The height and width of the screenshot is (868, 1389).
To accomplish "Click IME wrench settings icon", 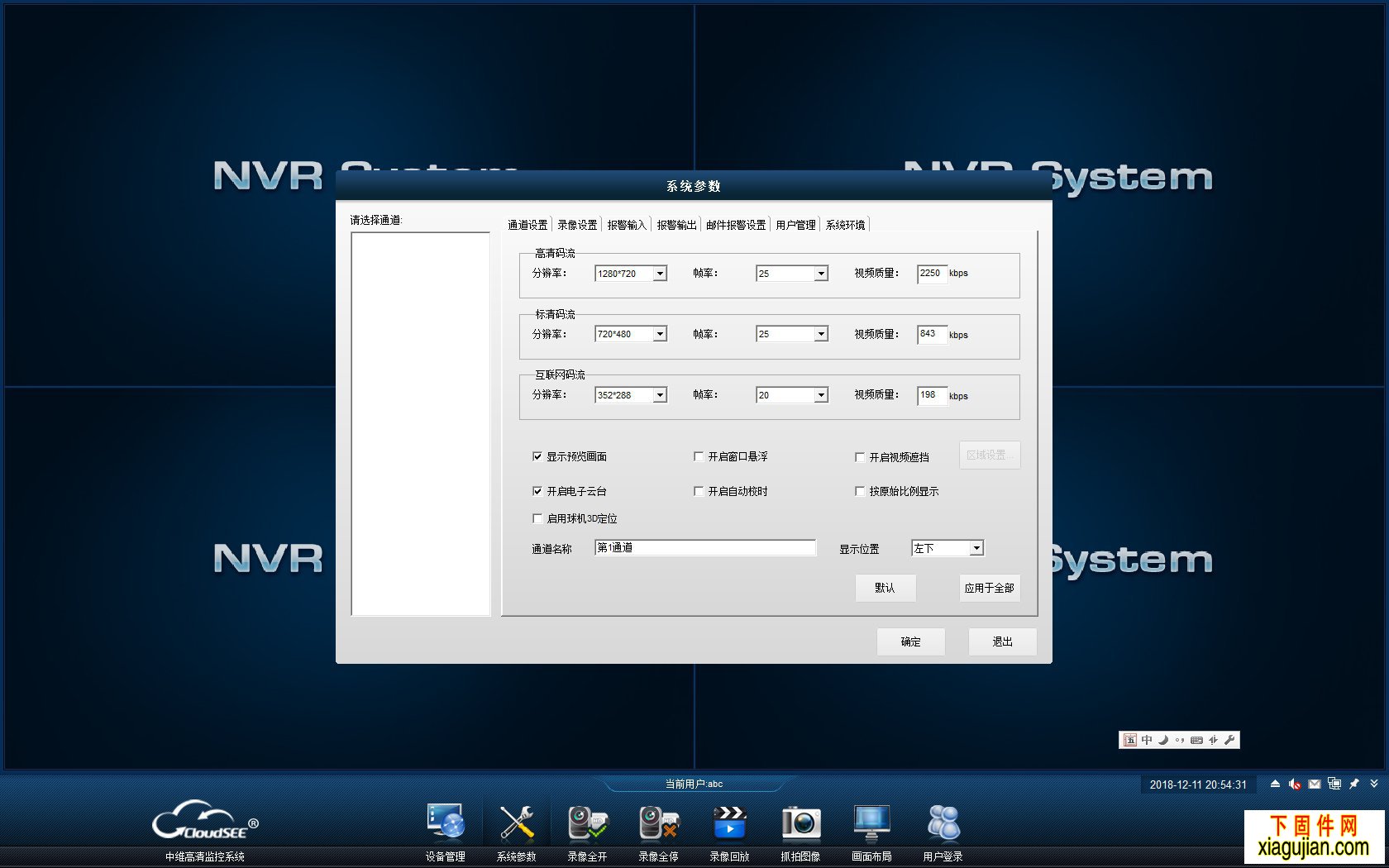I will [1229, 740].
